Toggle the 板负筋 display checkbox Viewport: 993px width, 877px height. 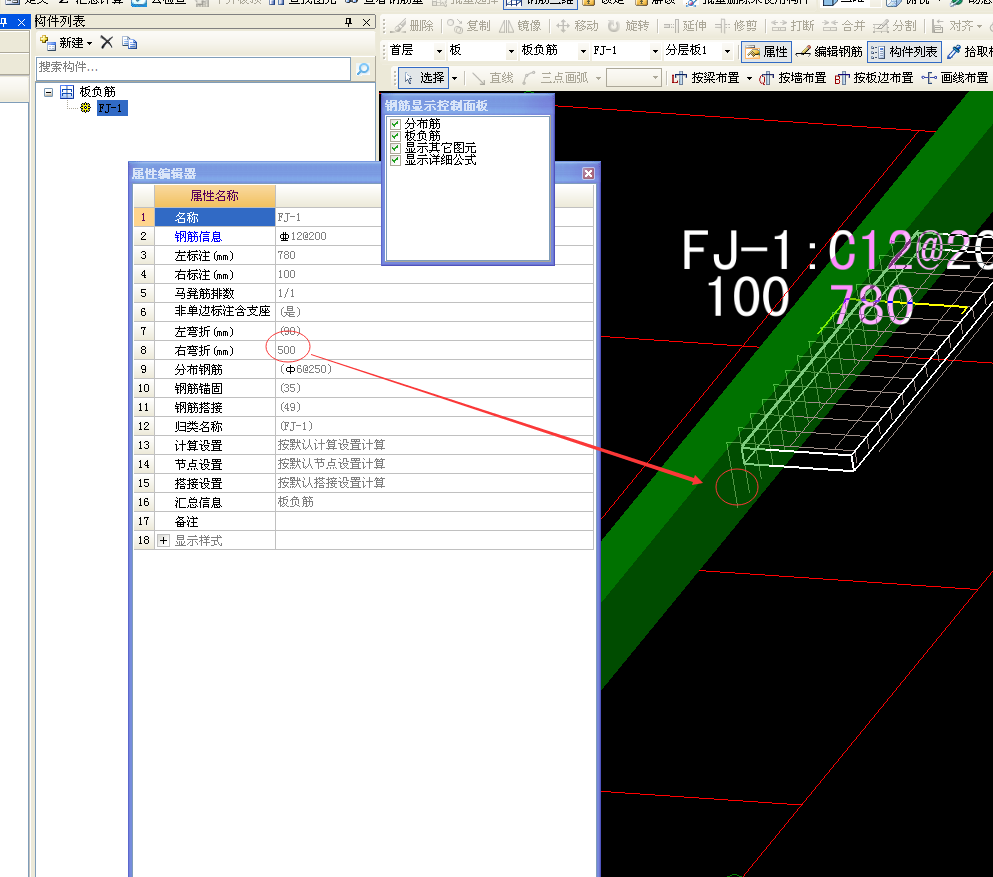pyautogui.click(x=395, y=136)
